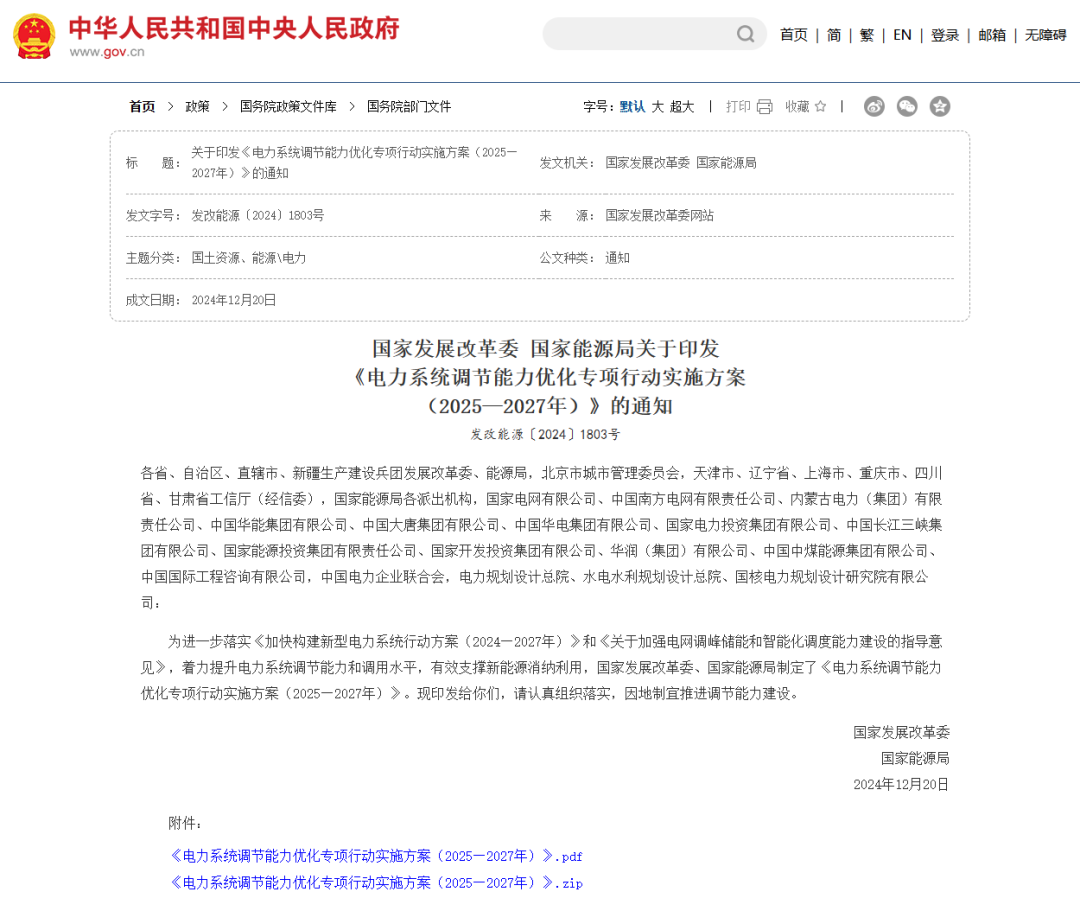This screenshot has width=1080, height=911.
Task: Open the 无障碍 accessibility mode
Action: [1046, 35]
